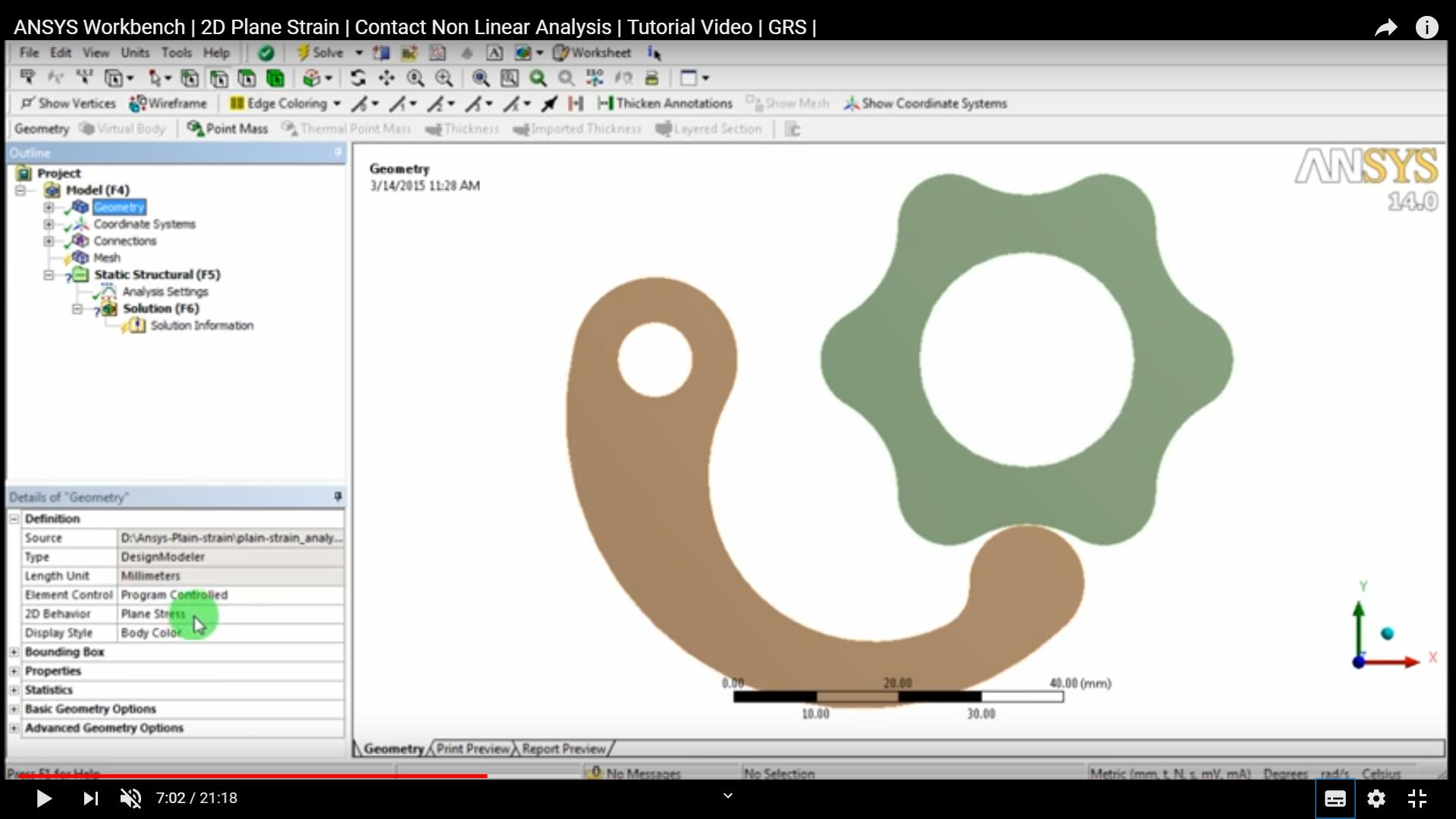Select Solution Information in the outline
1456x819 pixels.
coord(202,325)
